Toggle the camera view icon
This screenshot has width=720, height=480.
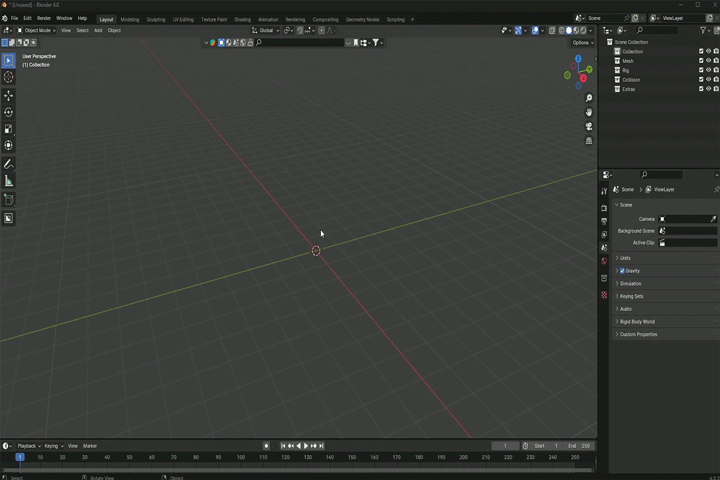[x=589, y=127]
